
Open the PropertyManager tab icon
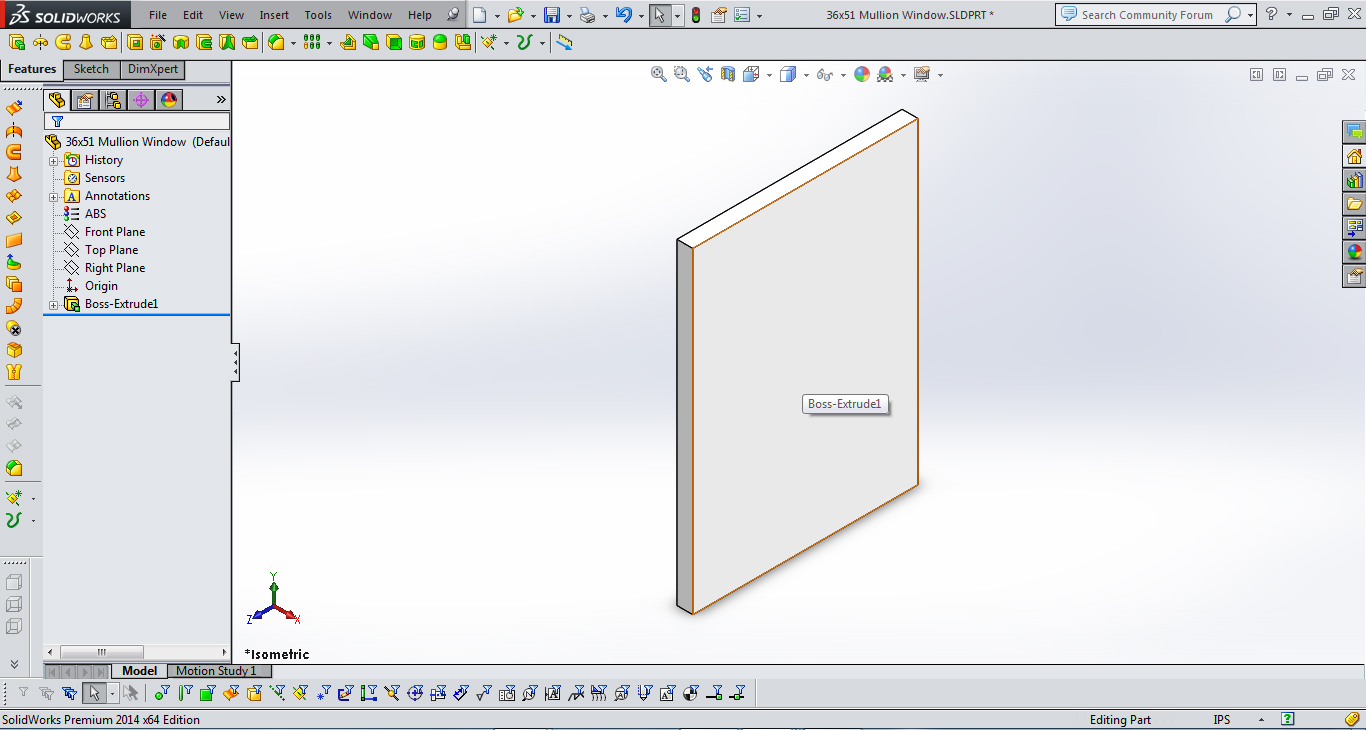pyautogui.click(x=85, y=100)
